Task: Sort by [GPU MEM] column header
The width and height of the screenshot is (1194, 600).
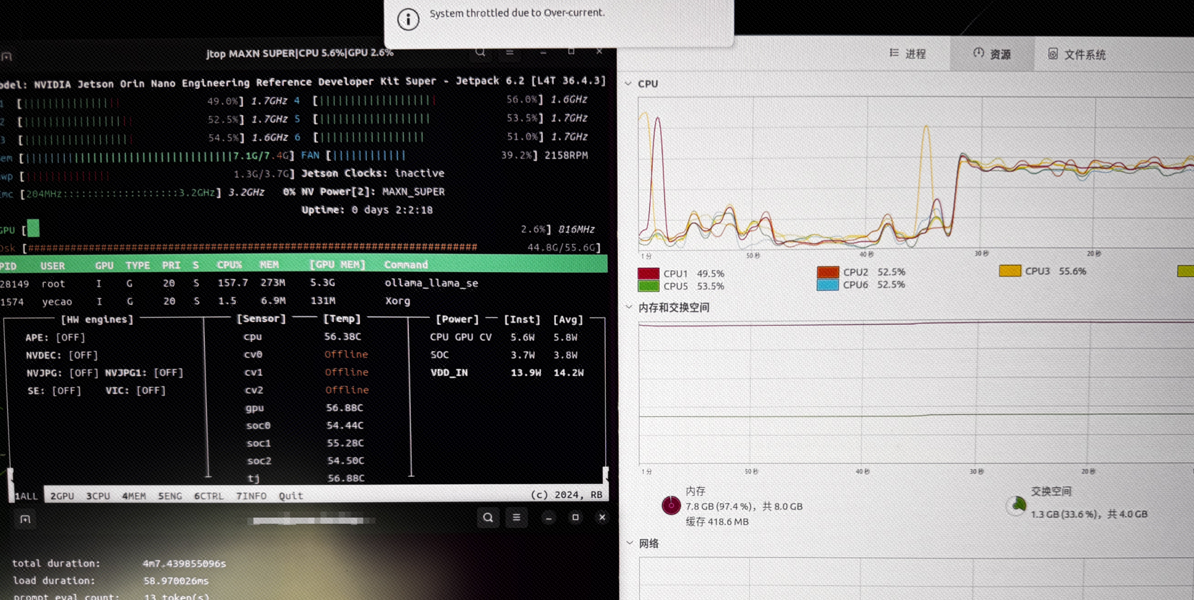Action: tap(337, 265)
